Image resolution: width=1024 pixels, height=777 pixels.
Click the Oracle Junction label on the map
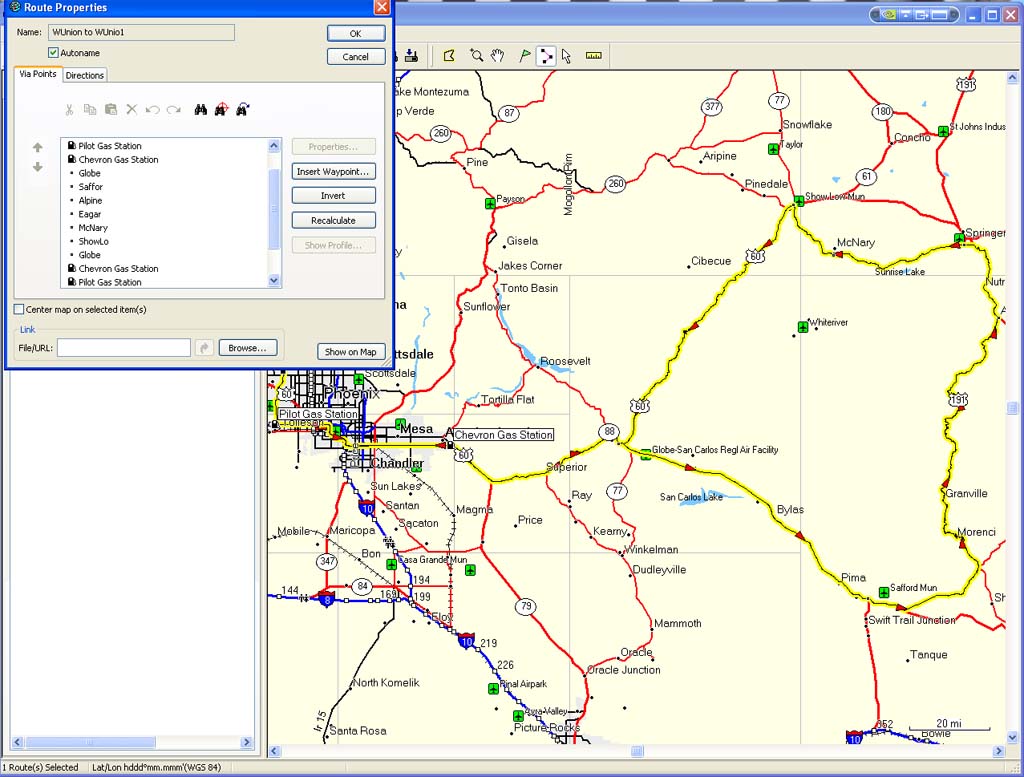coord(624,670)
